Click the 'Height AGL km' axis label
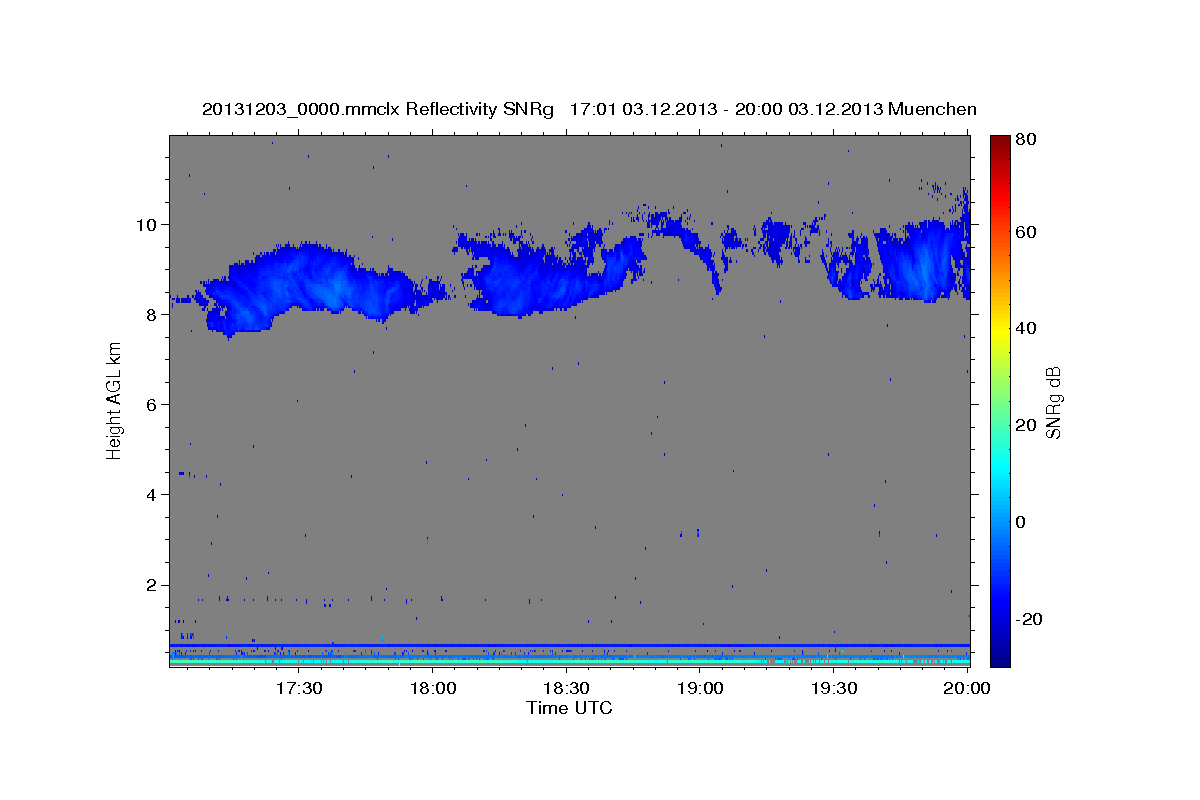Viewport: 1200px width, 800px height. click(115, 401)
